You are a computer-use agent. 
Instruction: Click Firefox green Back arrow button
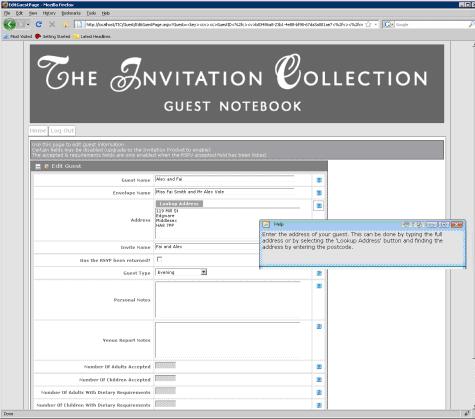(10, 24)
